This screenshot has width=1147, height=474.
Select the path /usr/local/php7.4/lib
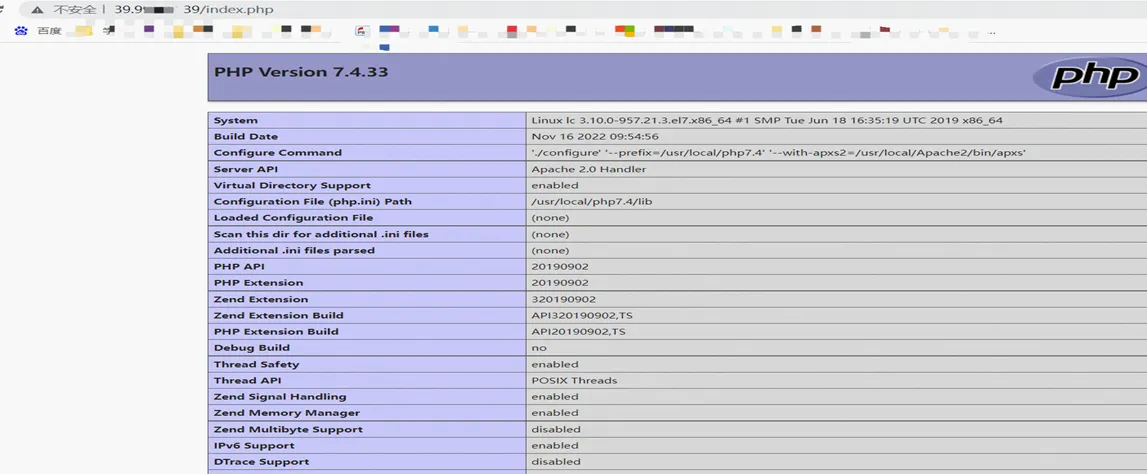(591, 202)
